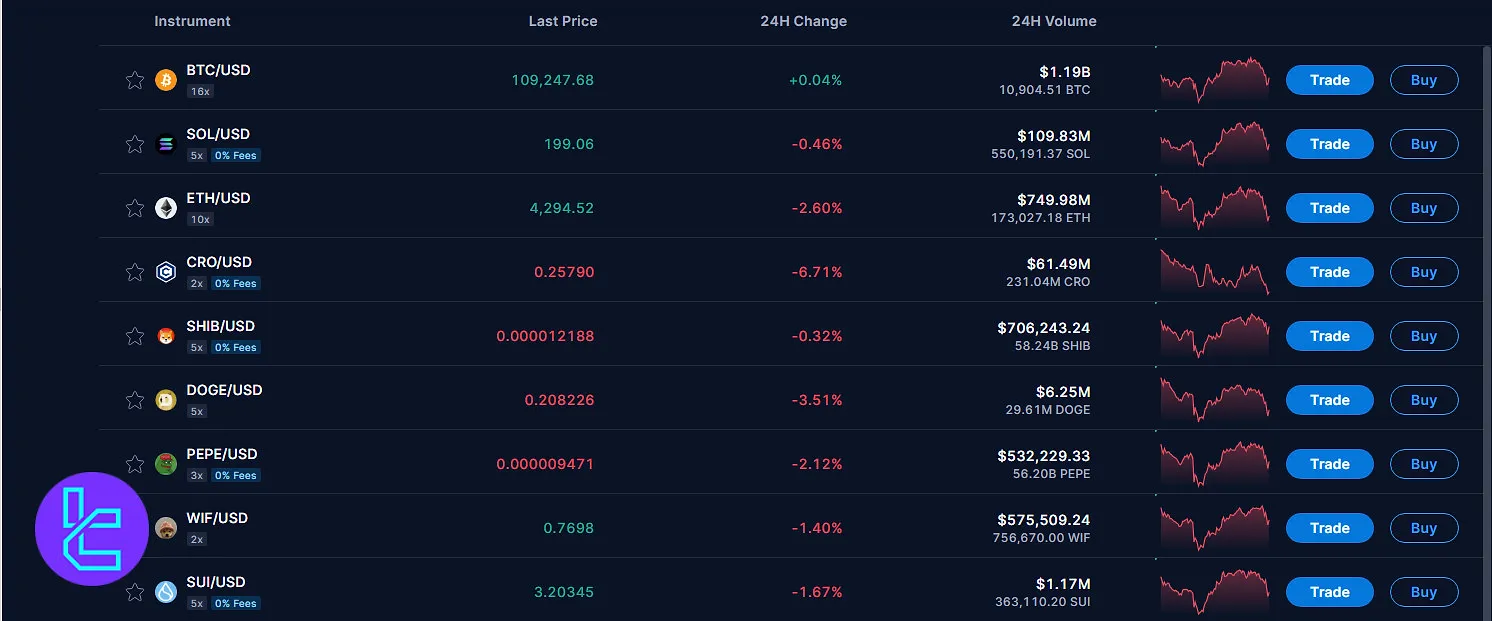Screen dimensions: 1492x621
Task: Favorite SHIB/USD with its star icon
Action: [x=135, y=336]
